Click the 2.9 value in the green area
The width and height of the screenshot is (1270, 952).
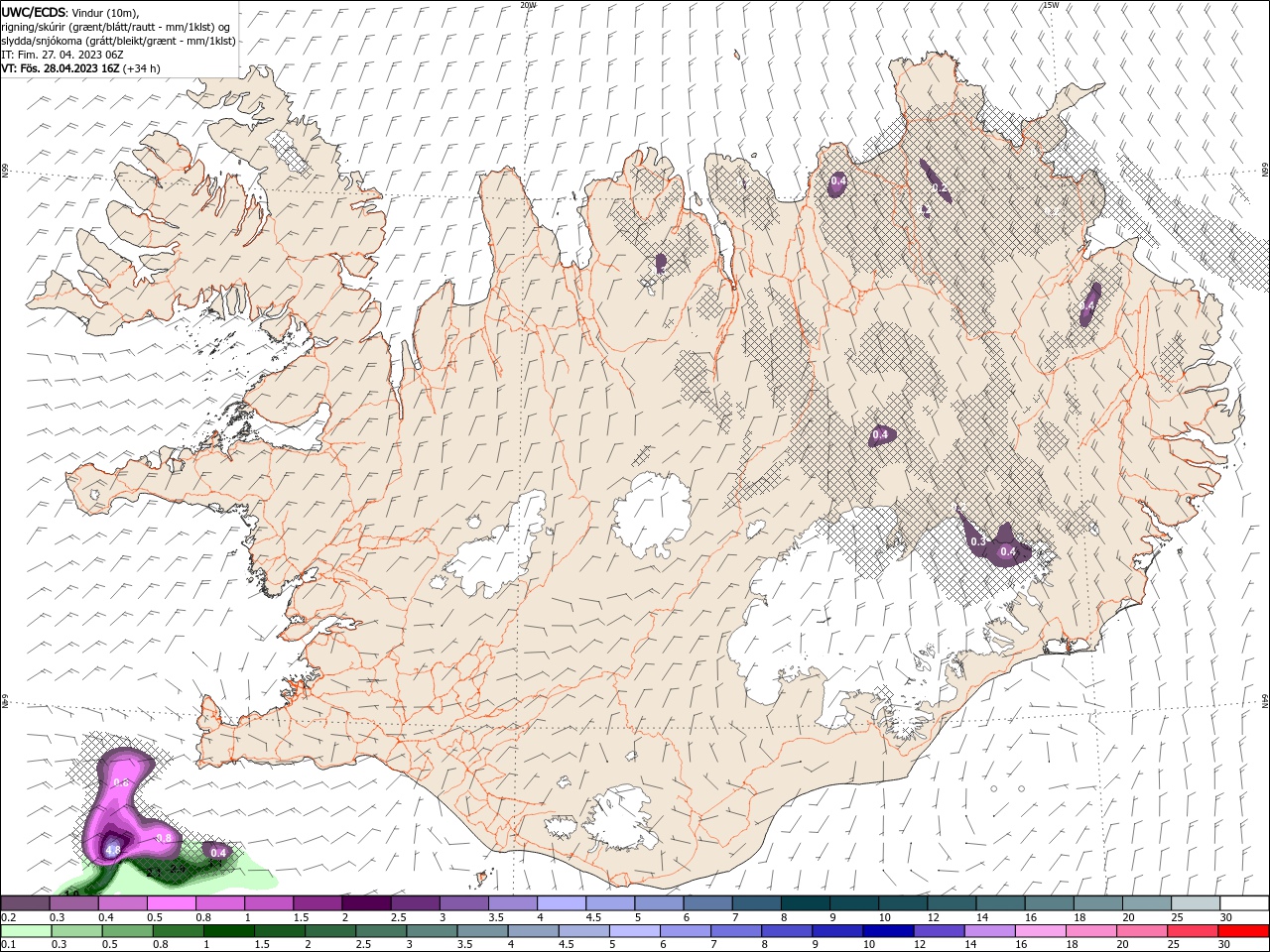179,870
